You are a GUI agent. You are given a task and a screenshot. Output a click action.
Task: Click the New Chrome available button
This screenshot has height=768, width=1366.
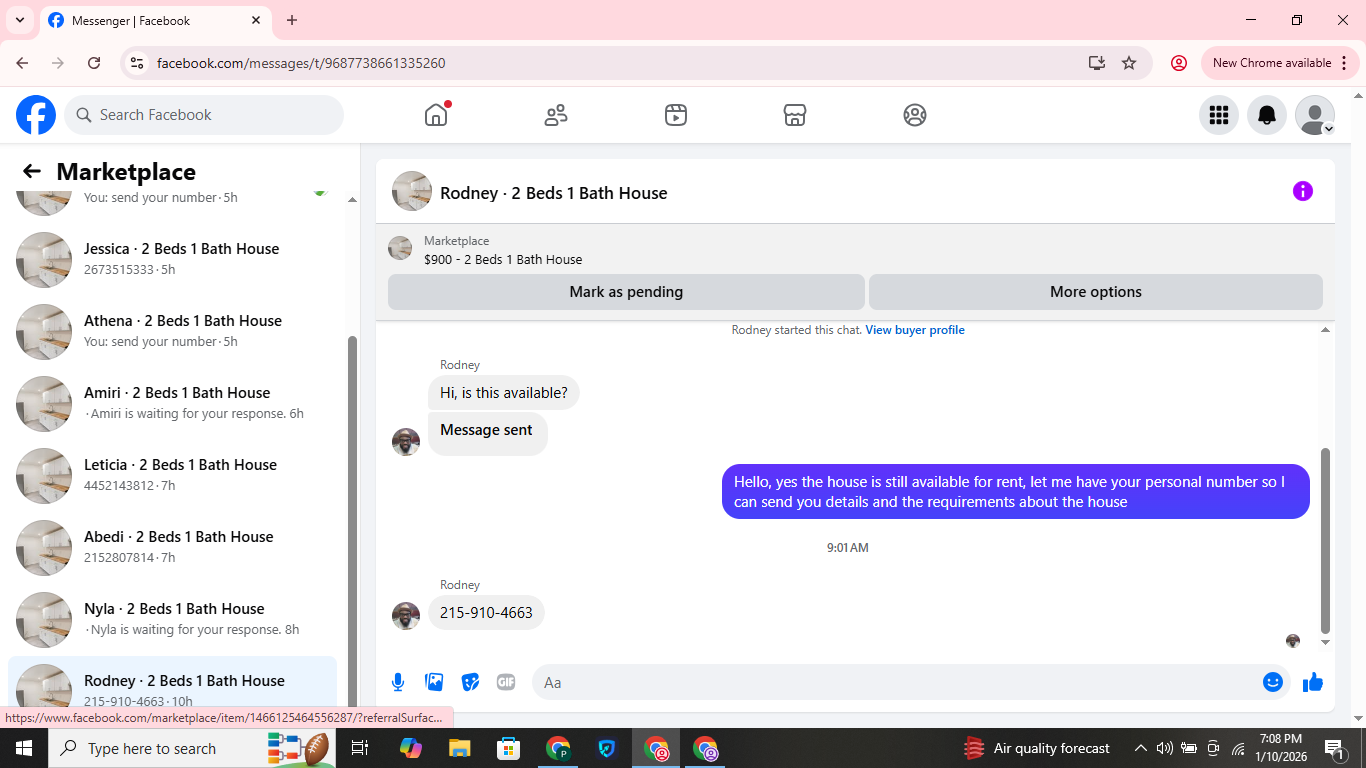tap(1280, 63)
